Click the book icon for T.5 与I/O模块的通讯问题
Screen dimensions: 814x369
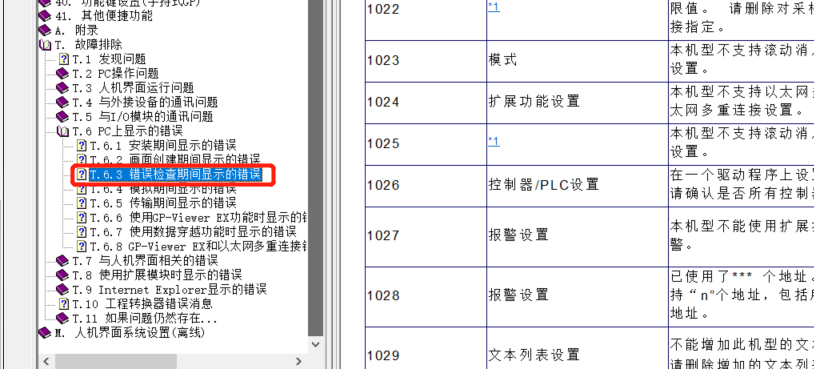tap(62, 117)
